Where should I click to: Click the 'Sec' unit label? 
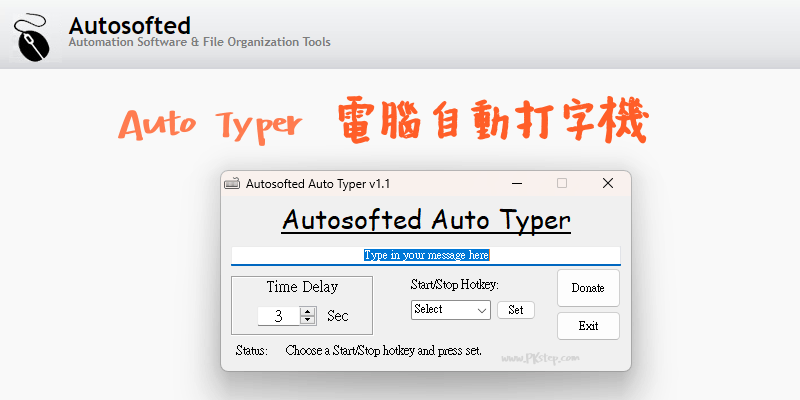point(338,316)
